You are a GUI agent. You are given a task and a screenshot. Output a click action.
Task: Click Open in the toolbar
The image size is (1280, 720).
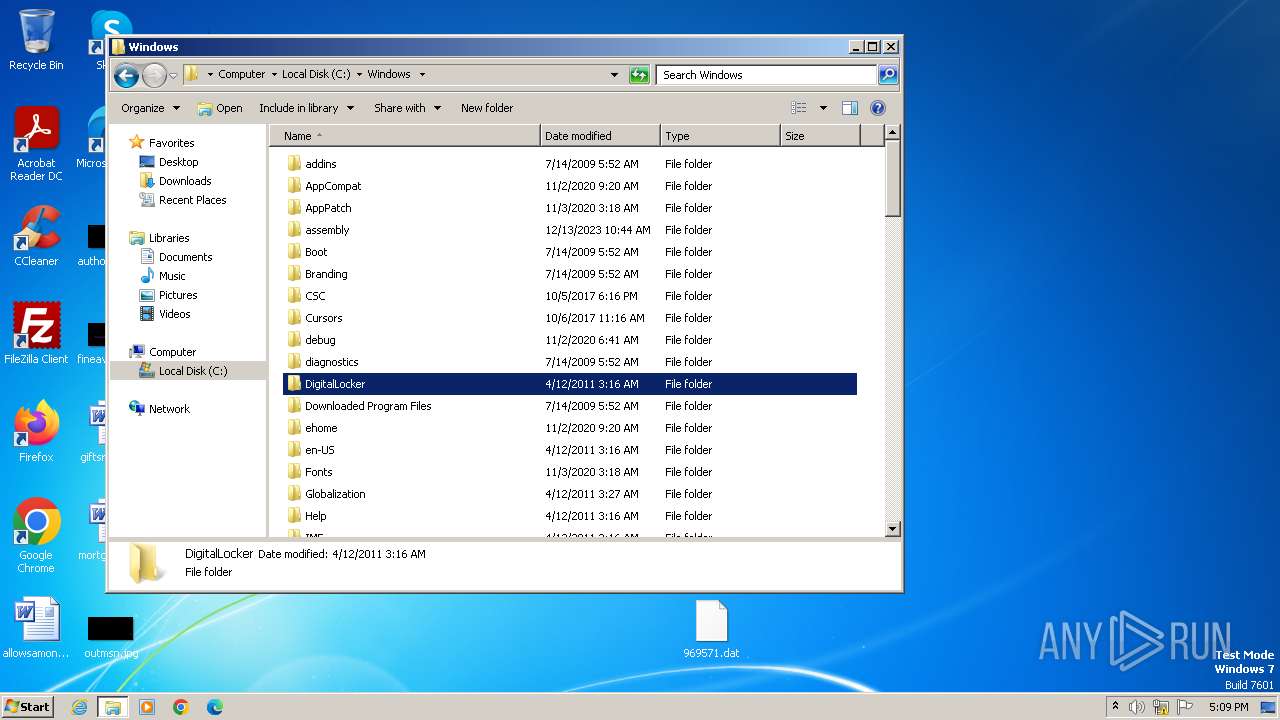tap(220, 108)
